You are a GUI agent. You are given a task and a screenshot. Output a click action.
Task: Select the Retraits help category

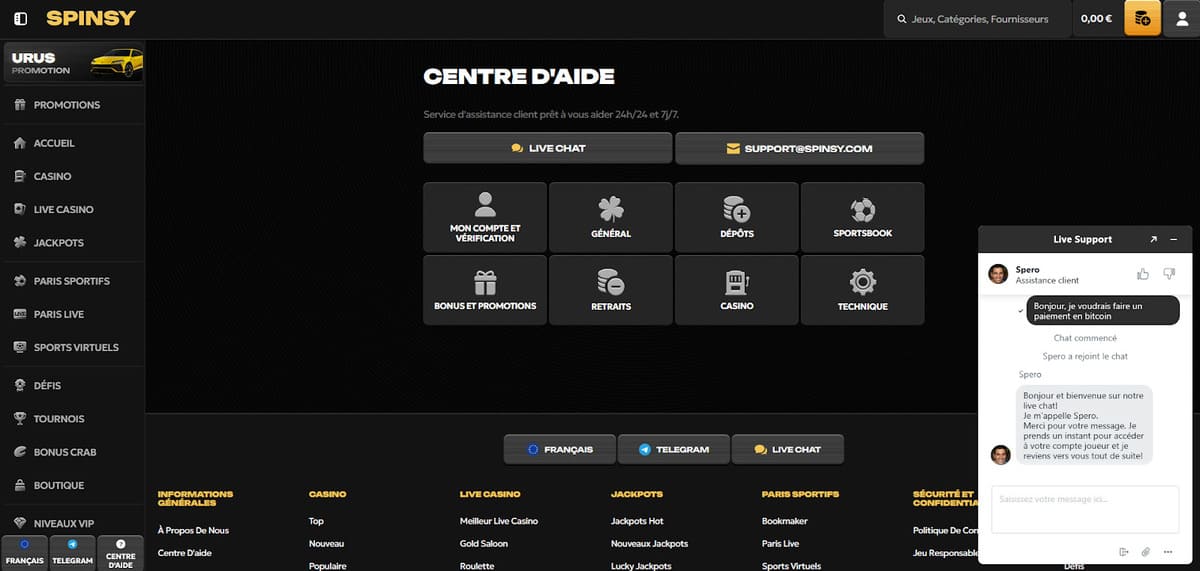point(610,289)
